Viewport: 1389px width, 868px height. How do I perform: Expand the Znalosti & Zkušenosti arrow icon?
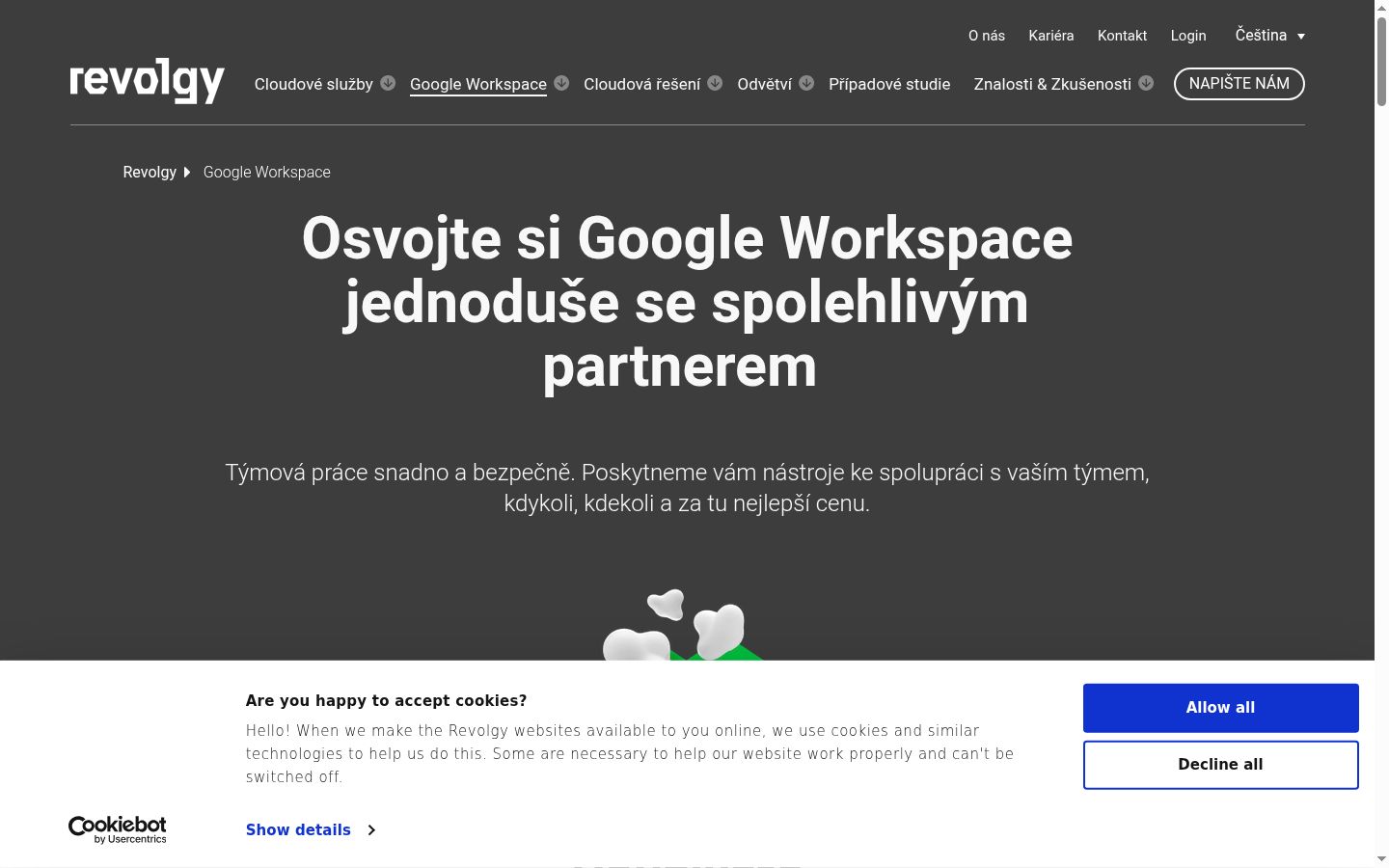point(1146,83)
